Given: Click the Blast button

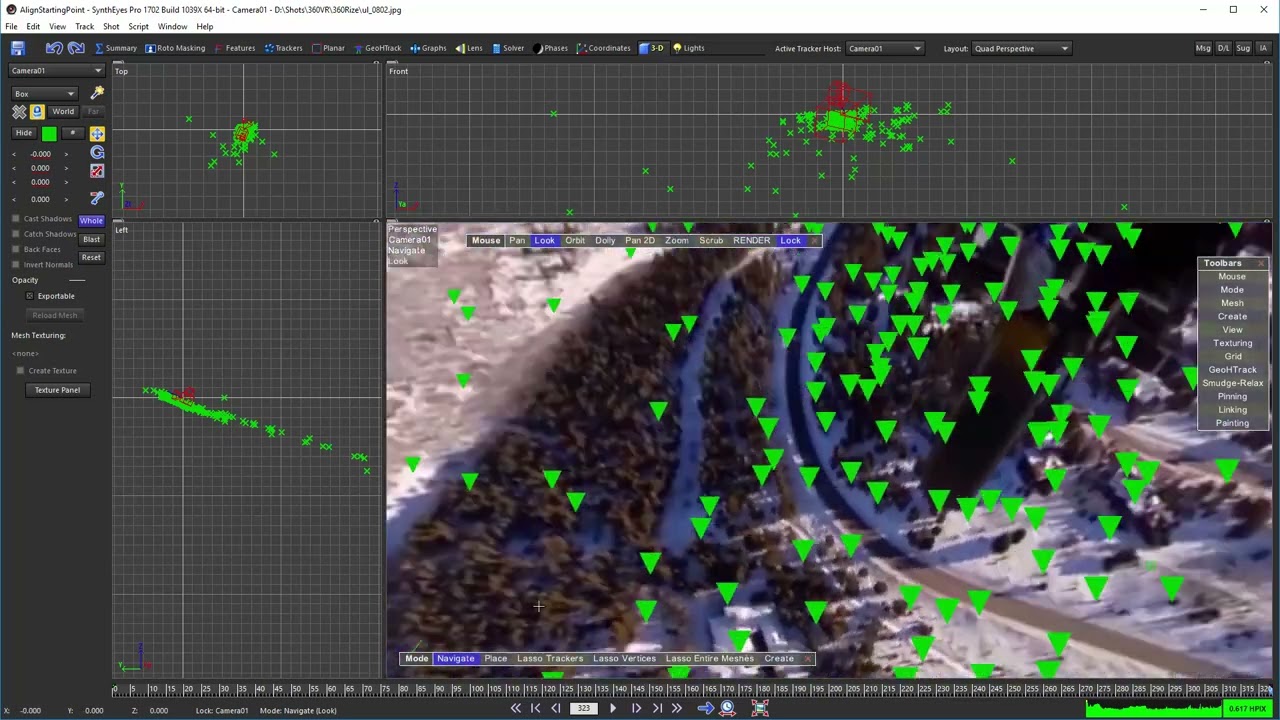Looking at the screenshot, I should point(91,239).
